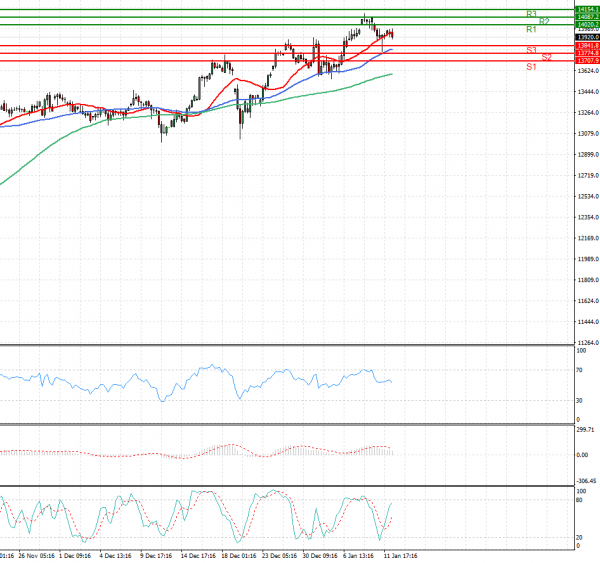Click the 23 Dec 05:16 time label
This screenshot has height=563, width=600.
coord(279,556)
